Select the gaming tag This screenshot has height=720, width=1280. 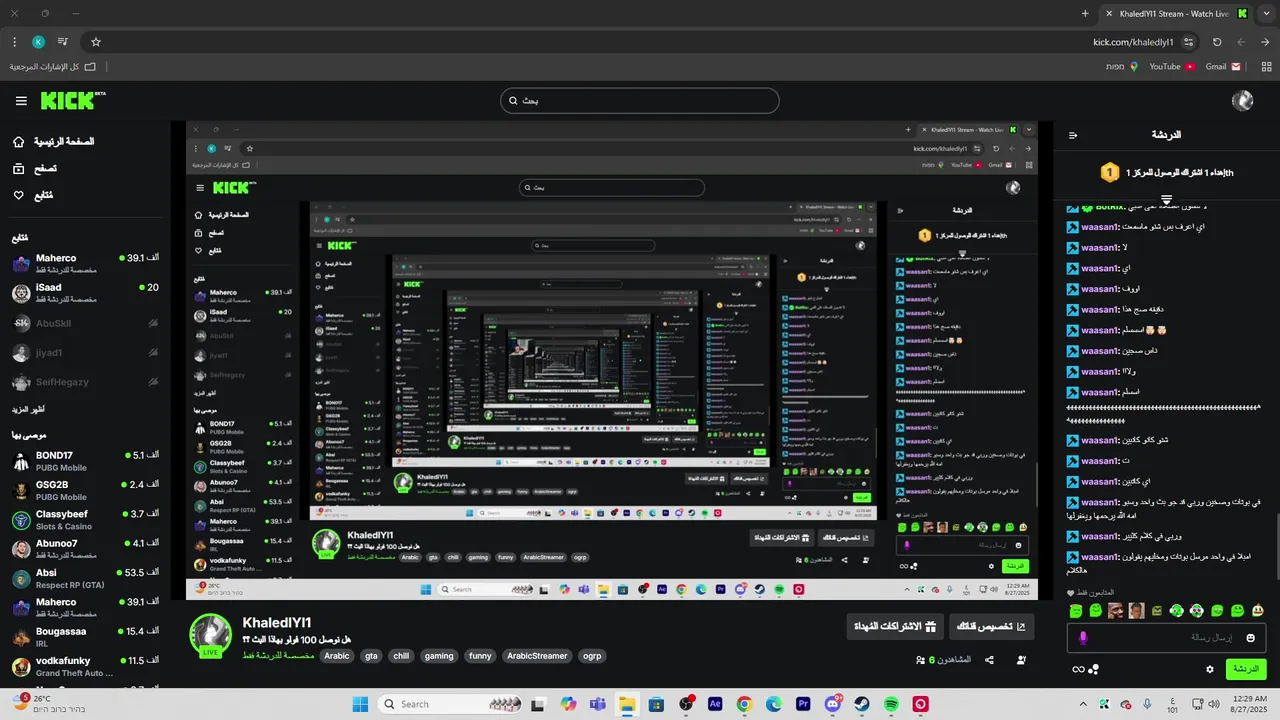coord(439,656)
